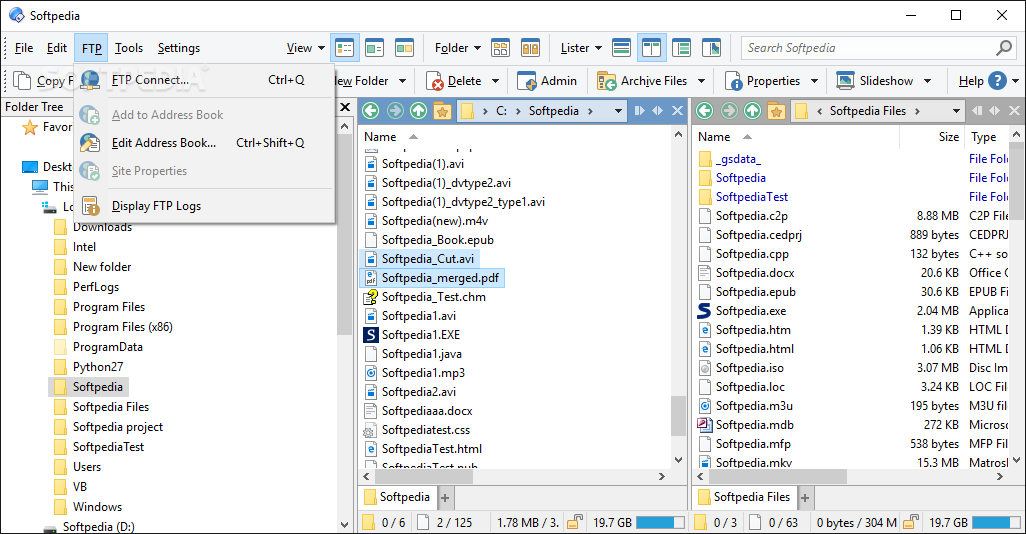Click the two-pane icon right of Folder menu
Image resolution: width=1026 pixels, height=534 pixels.
pyautogui.click(x=531, y=48)
